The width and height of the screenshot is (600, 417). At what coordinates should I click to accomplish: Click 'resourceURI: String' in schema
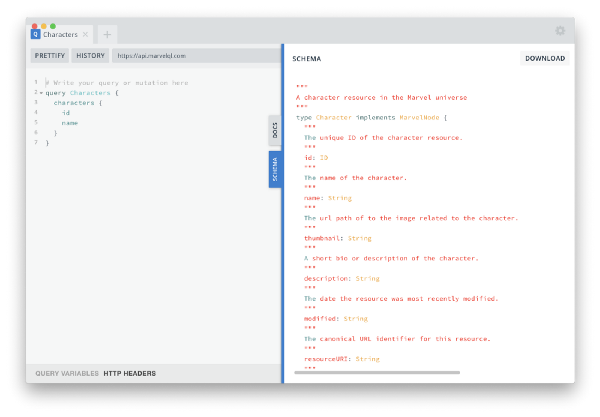click(342, 359)
